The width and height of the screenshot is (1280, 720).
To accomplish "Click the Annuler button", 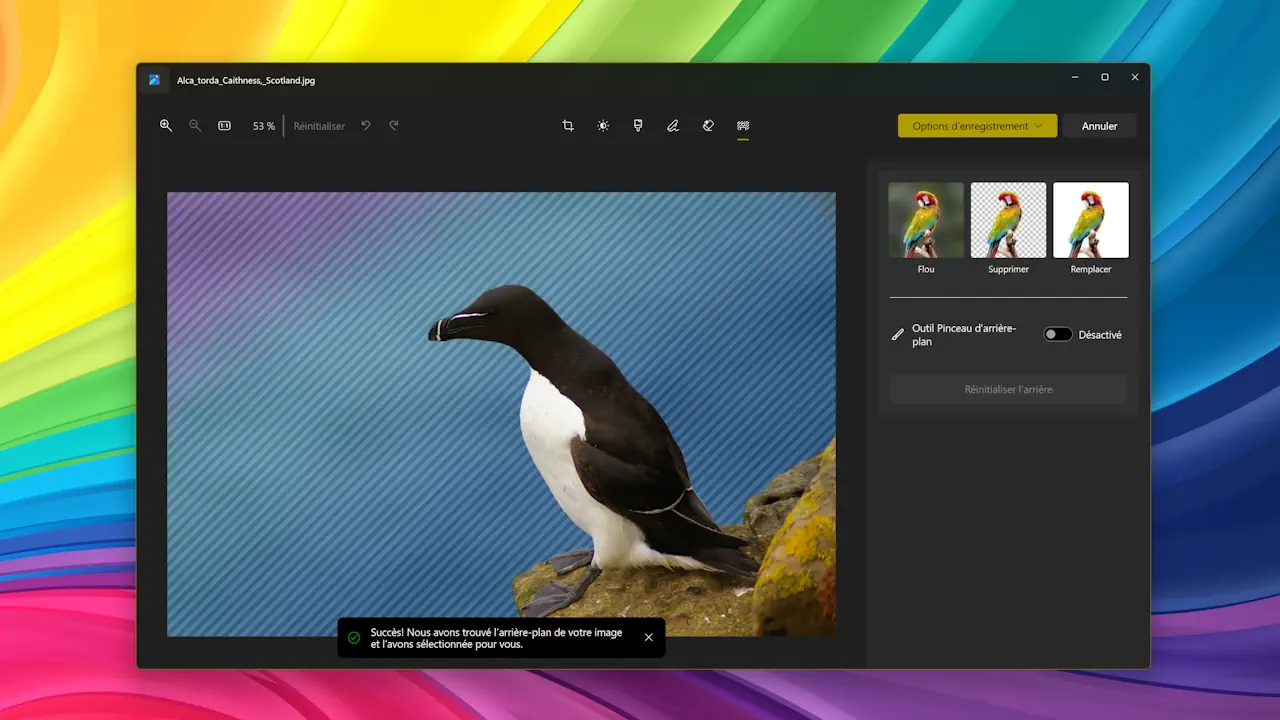I will pos(1099,125).
